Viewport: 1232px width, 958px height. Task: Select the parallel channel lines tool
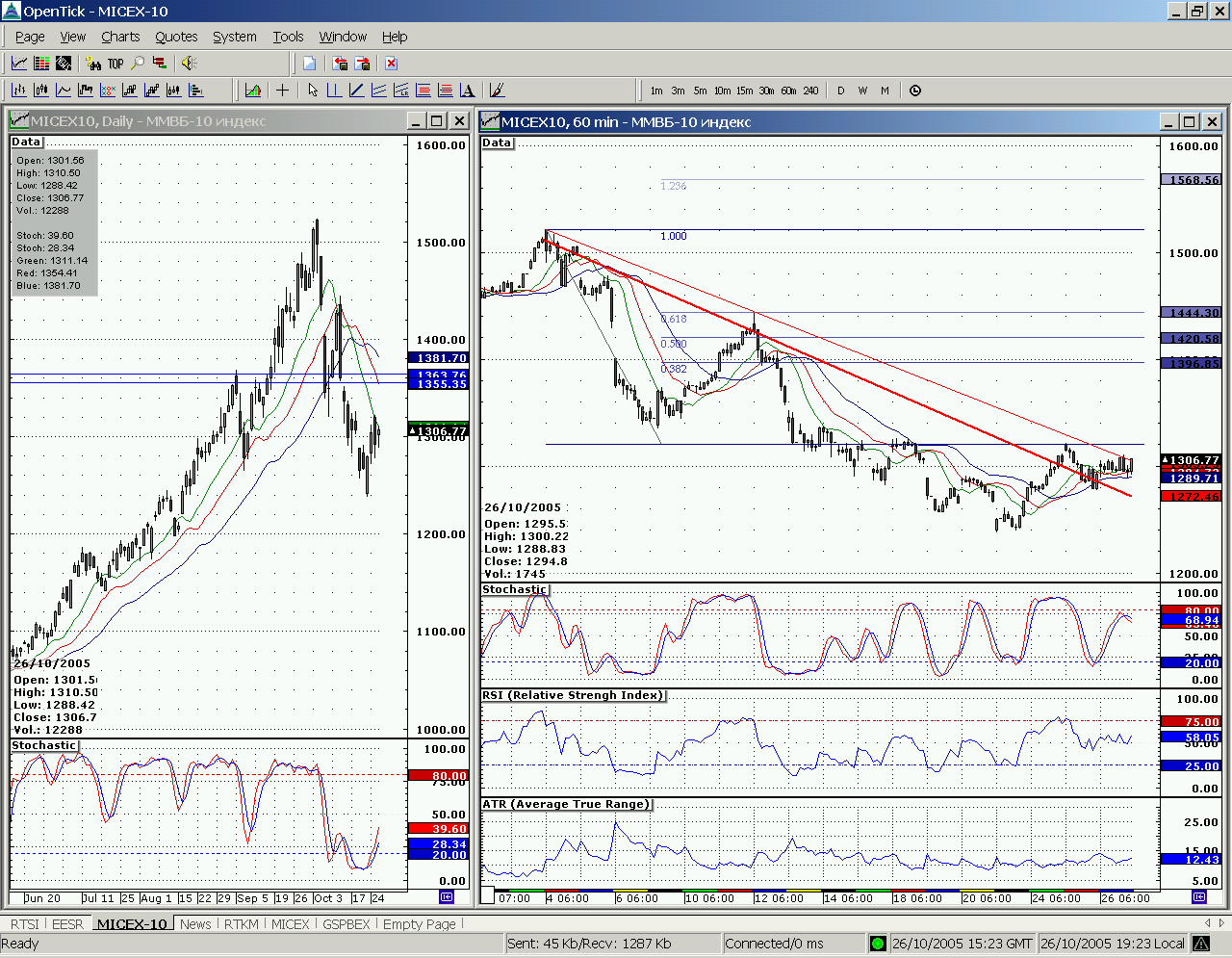(378, 91)
